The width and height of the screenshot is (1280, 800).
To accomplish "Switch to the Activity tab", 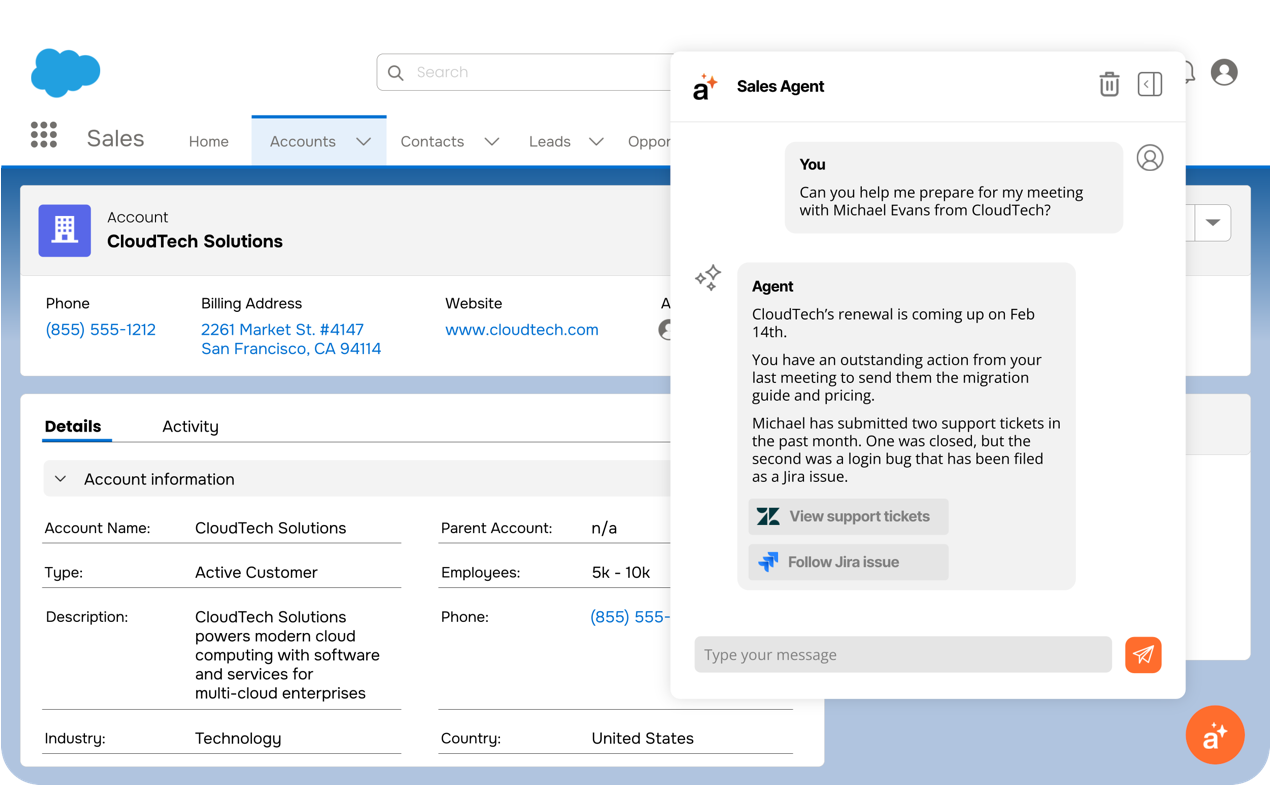I will coord(190,427).
